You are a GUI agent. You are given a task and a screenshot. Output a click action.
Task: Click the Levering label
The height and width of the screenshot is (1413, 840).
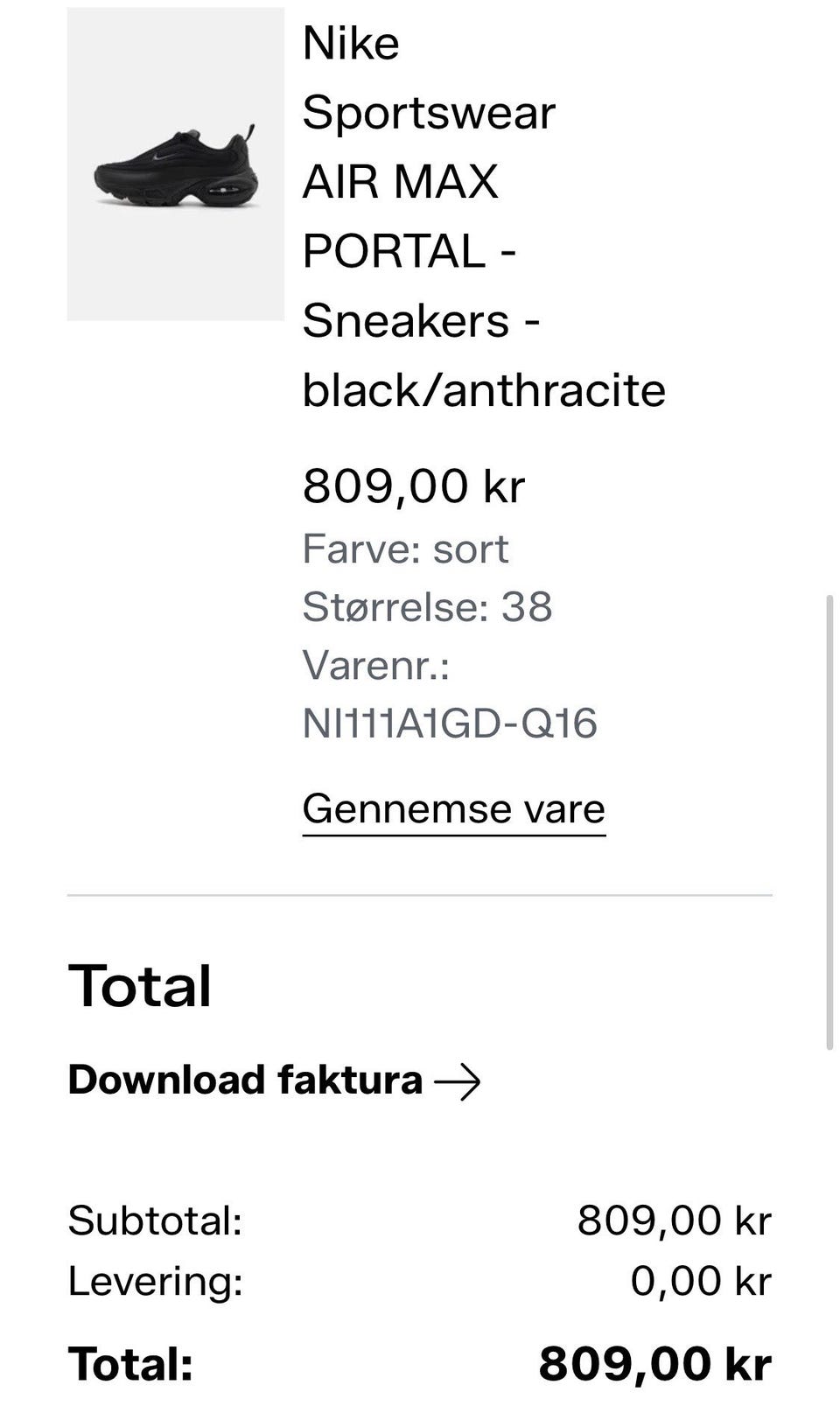click(x=155, y=1282)
